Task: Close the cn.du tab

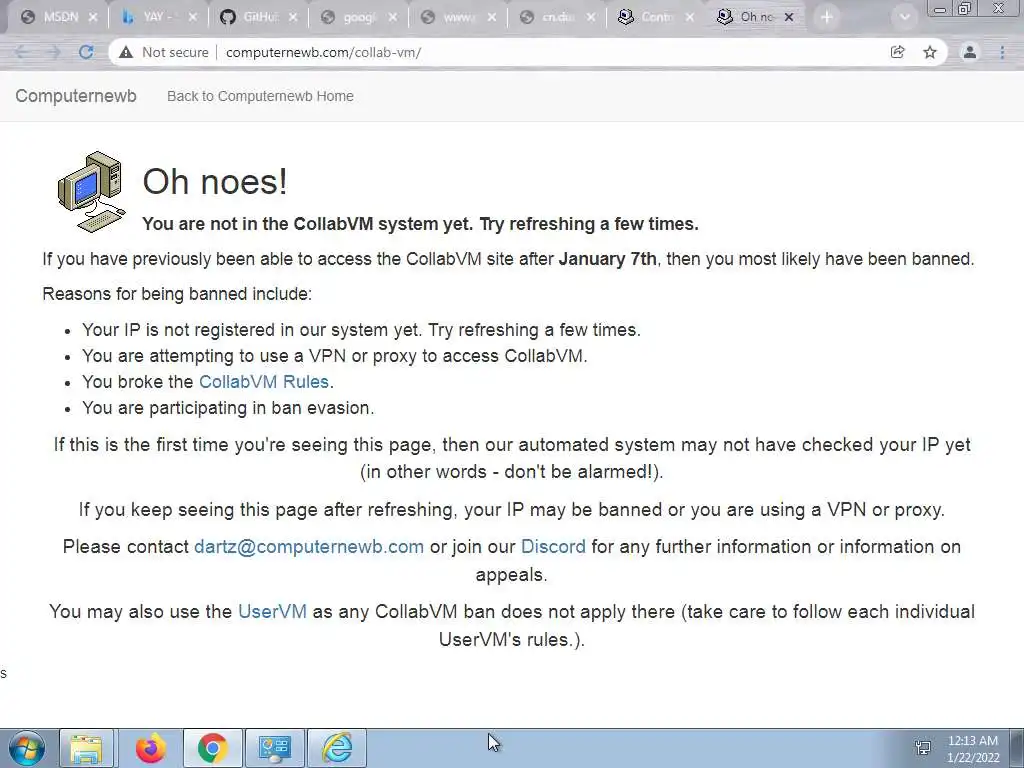Action: click(x=591, y=18)
